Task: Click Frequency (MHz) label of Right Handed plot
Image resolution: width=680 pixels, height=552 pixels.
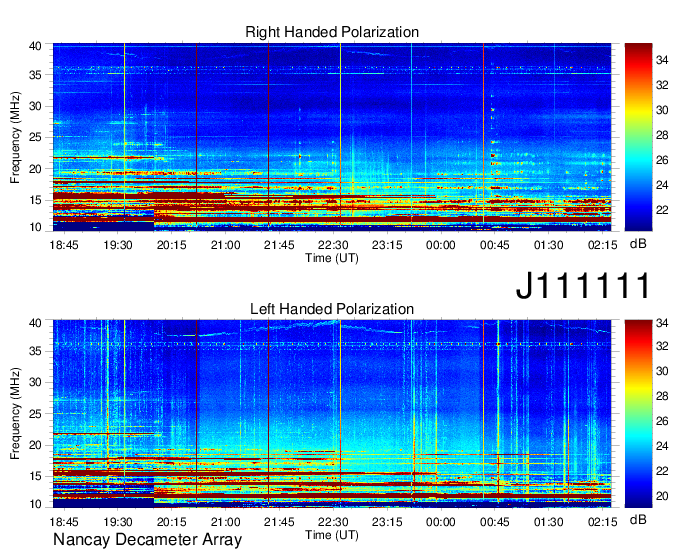Action: 15,137
